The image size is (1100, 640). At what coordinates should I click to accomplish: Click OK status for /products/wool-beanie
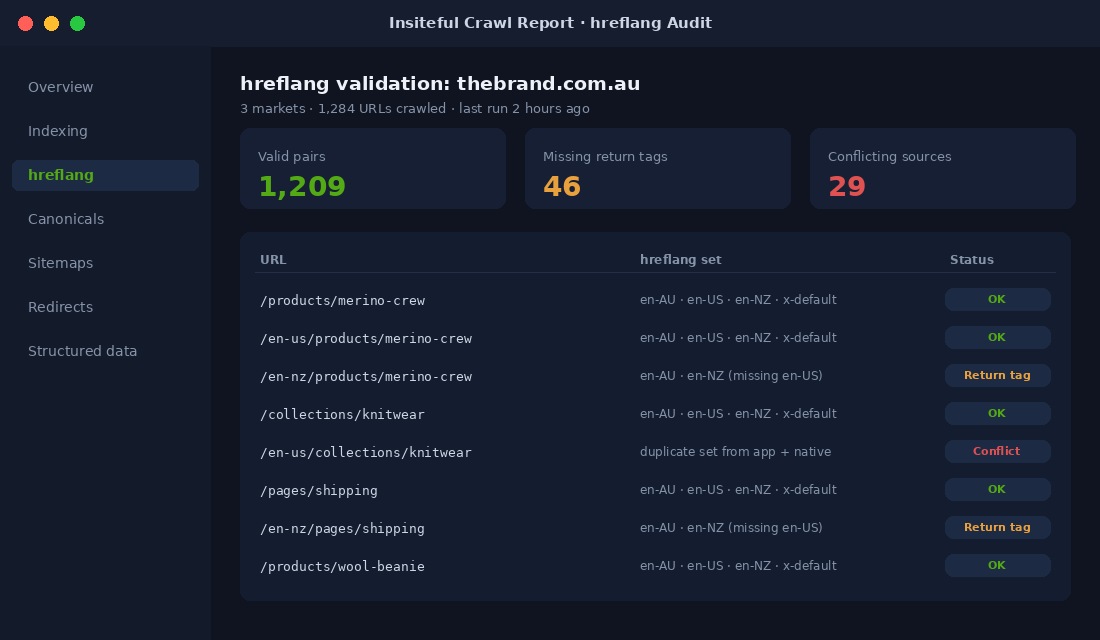pyautogui.click(x=998, y=566)
